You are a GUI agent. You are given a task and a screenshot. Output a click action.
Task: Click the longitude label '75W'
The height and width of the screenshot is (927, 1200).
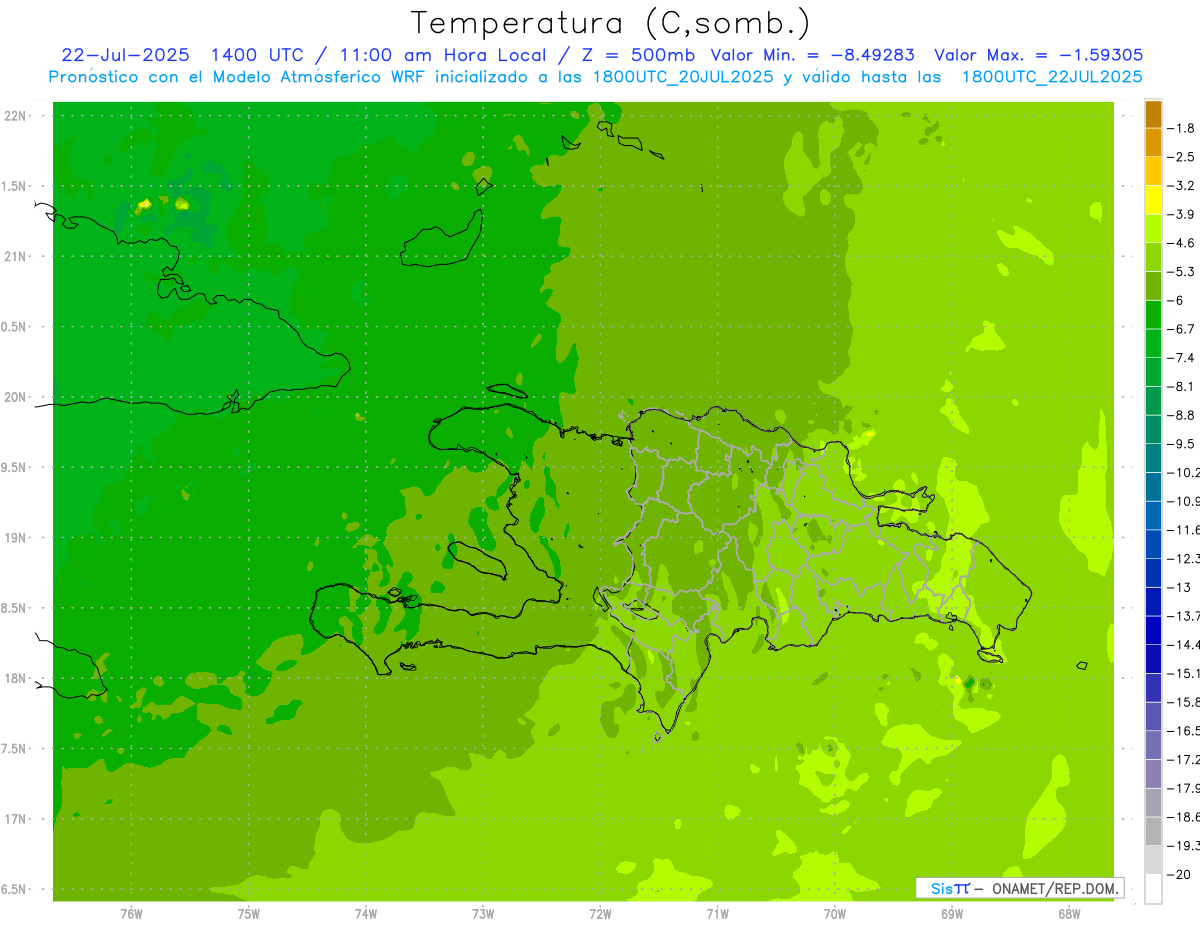click(x=248, y=913)
